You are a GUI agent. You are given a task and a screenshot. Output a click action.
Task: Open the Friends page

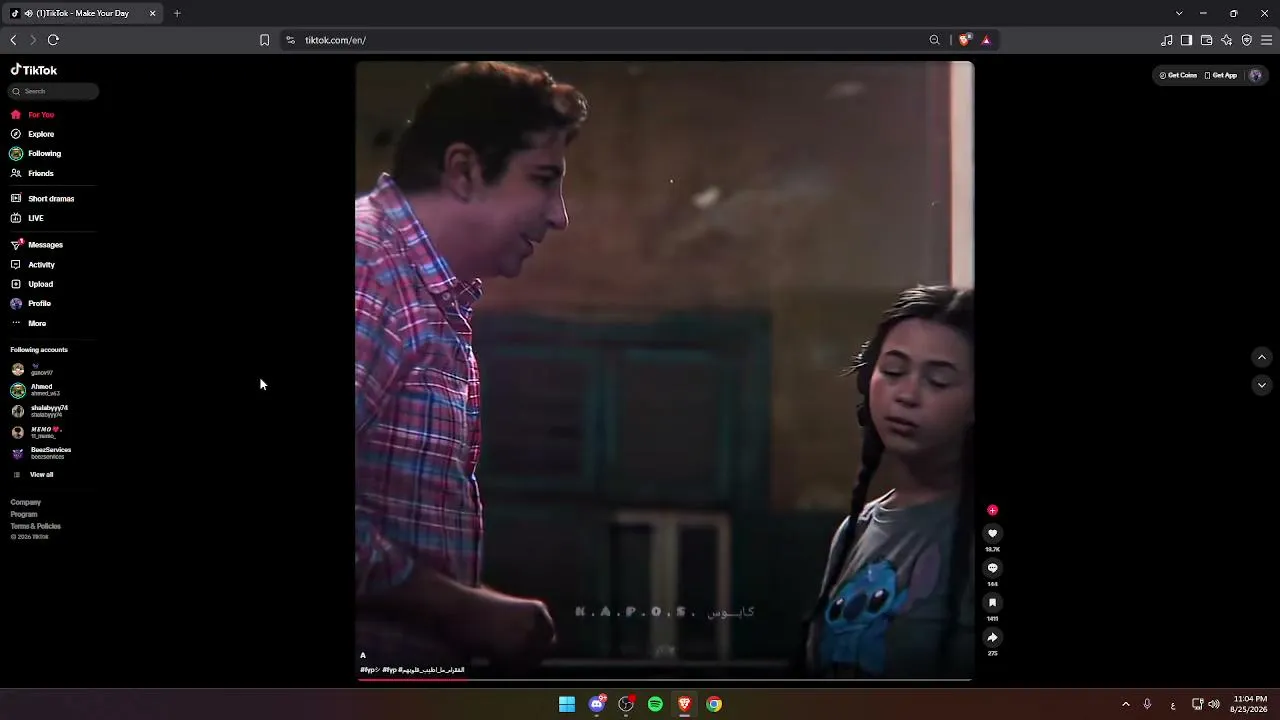pos(32,174)
